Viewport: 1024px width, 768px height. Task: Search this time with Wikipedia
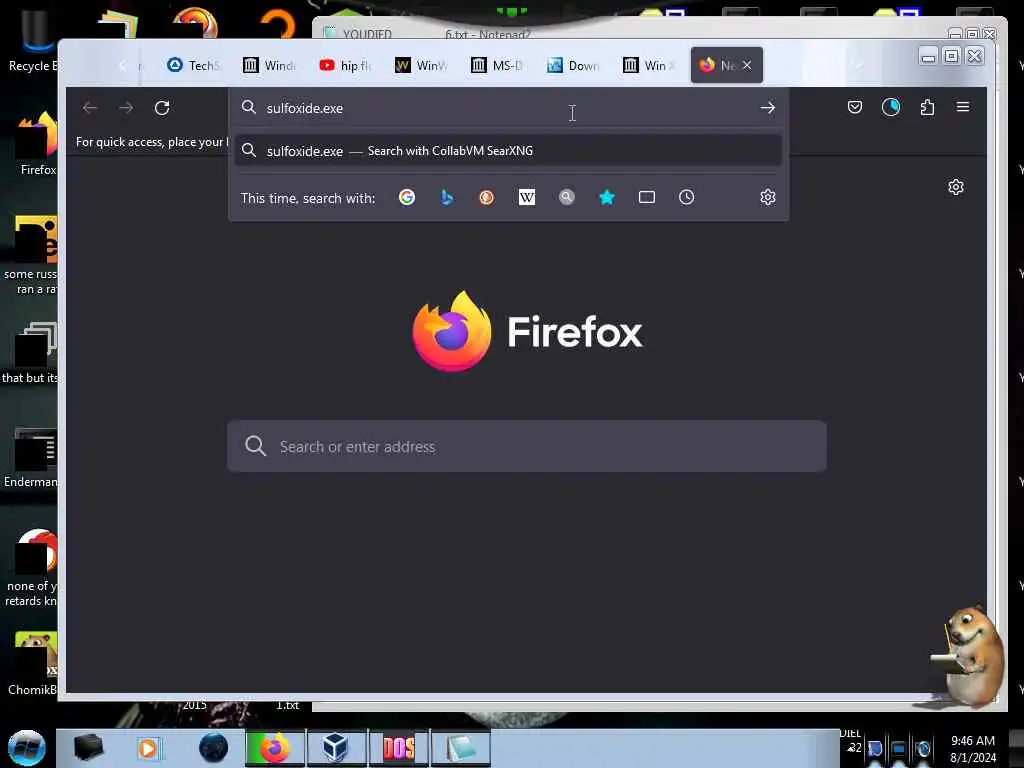point(526,197)
